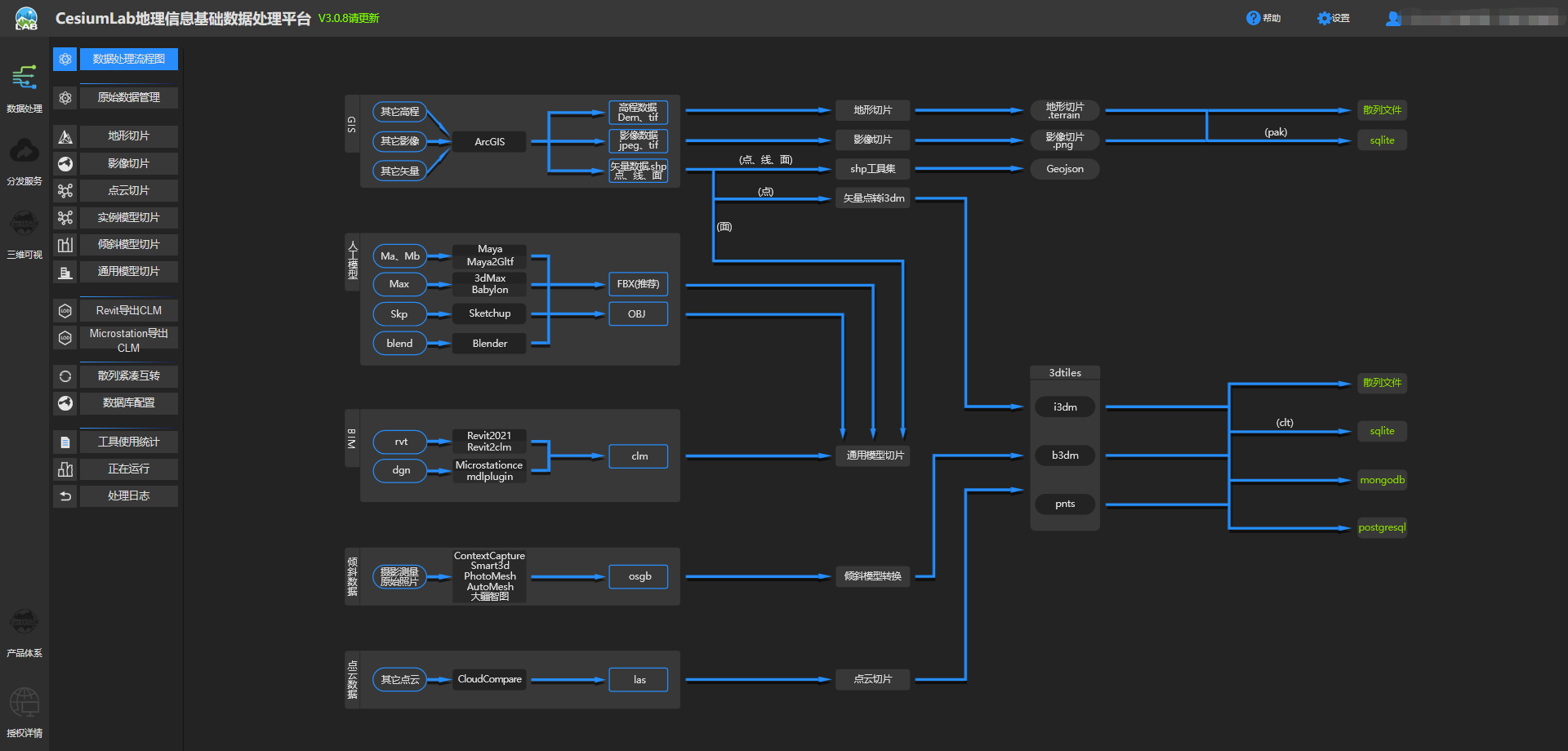Viewport: 1568px width, 751px height.
Task: Click the document icon beside 工具使用统计
Action: point(65,442)
